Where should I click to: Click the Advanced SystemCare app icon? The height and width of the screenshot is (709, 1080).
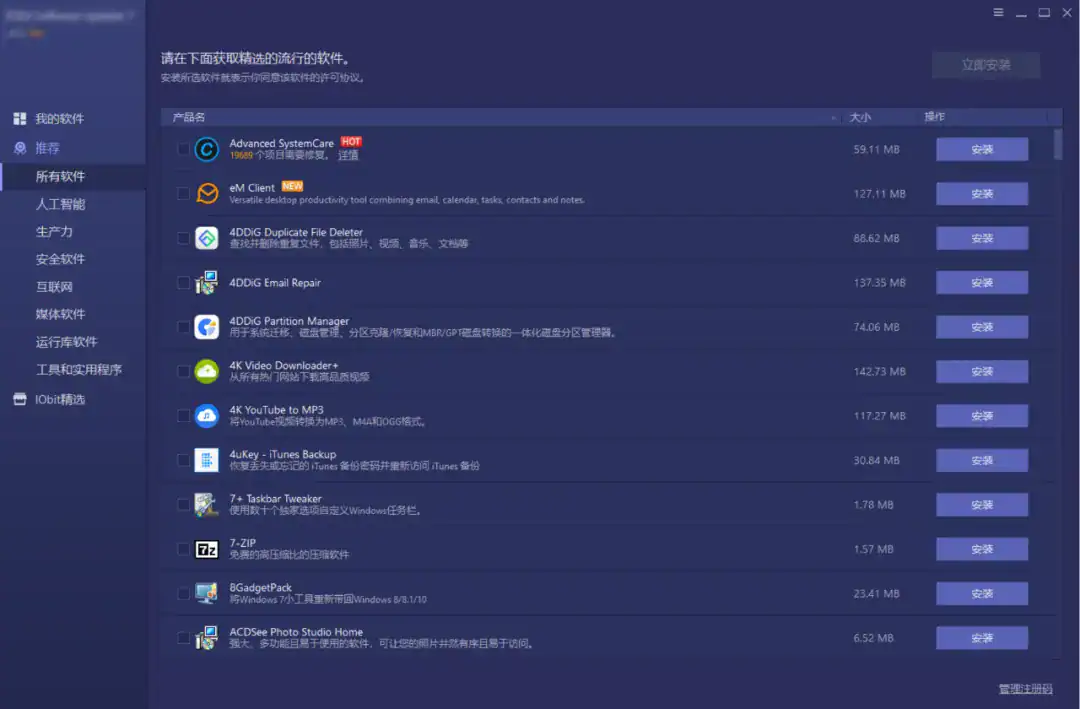(207, 149)
